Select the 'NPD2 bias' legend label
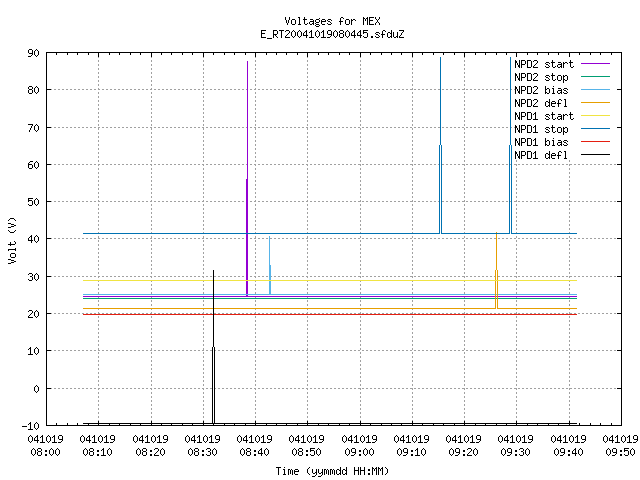640x480 pixels. click(x=541, y=90)
